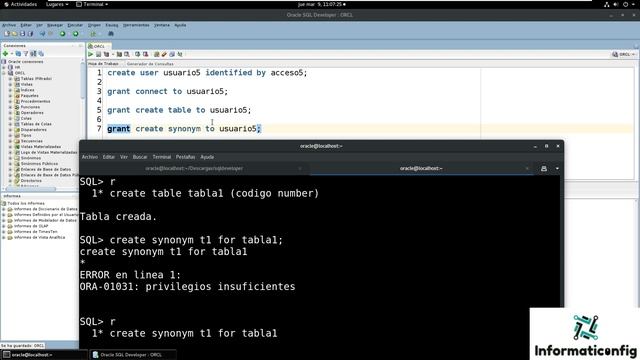Open Editar menu in terminal window
The height and width of the screenshot is (360, 640).
pyautogui.click(x=109, y=157)
